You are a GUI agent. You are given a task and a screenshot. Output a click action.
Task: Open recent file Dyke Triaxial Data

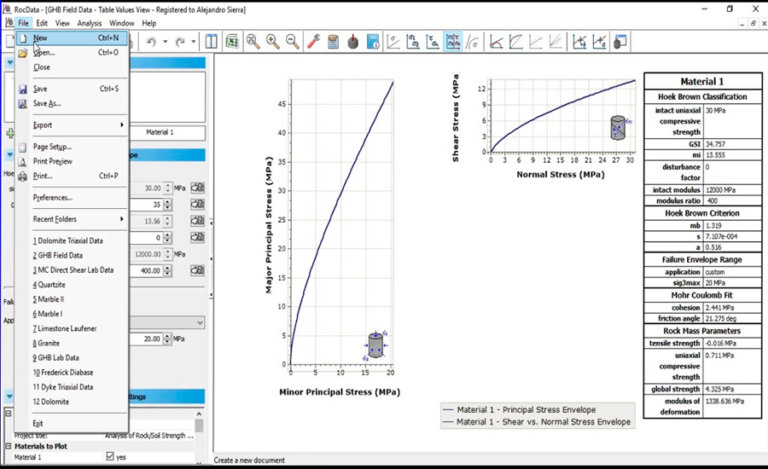tap(72, 387)
